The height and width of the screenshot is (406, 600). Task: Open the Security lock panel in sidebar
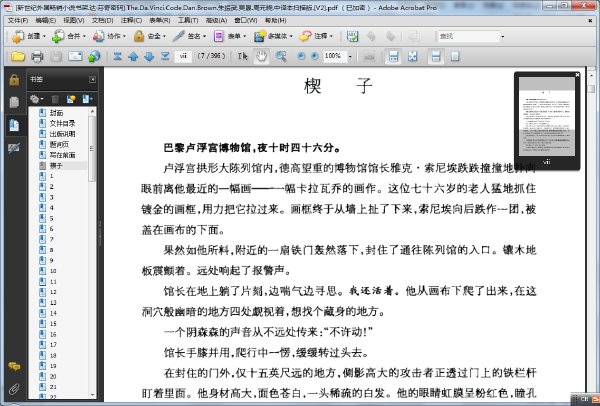tap(14, 80)
